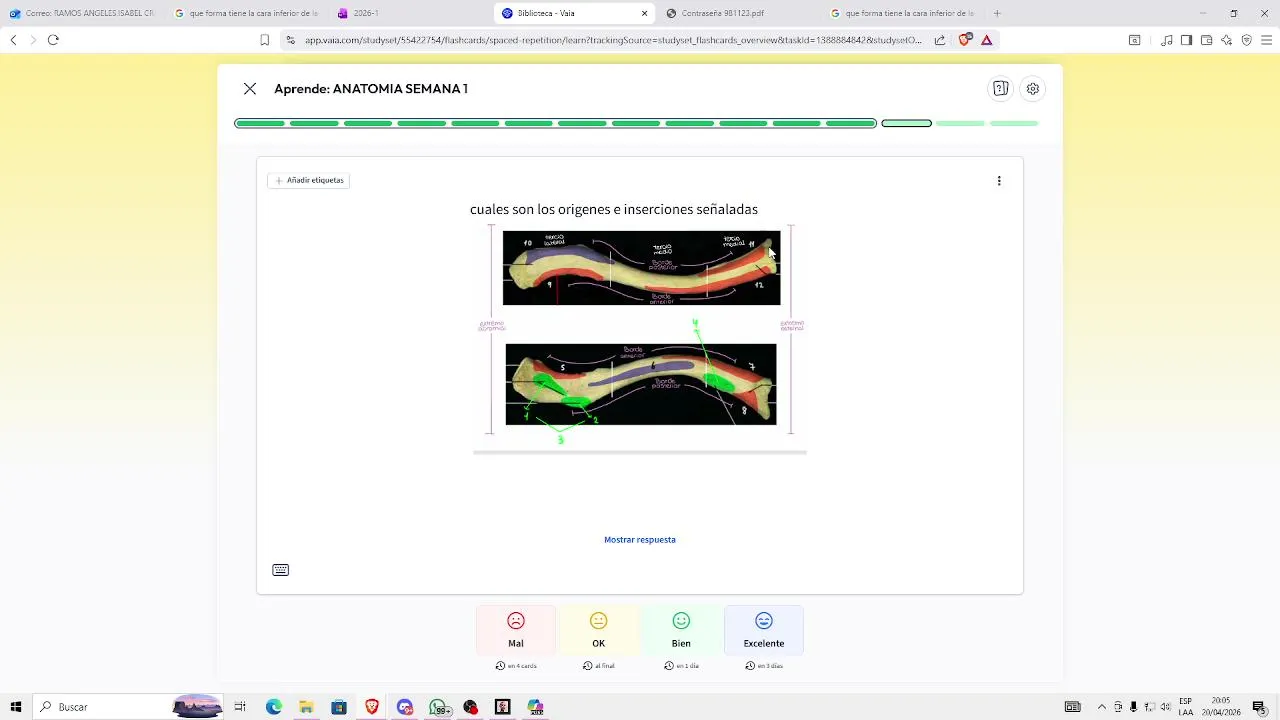Switch to the last Google search tab
Viewport: 1280px width, 720px height.
[x=901, y=13]
